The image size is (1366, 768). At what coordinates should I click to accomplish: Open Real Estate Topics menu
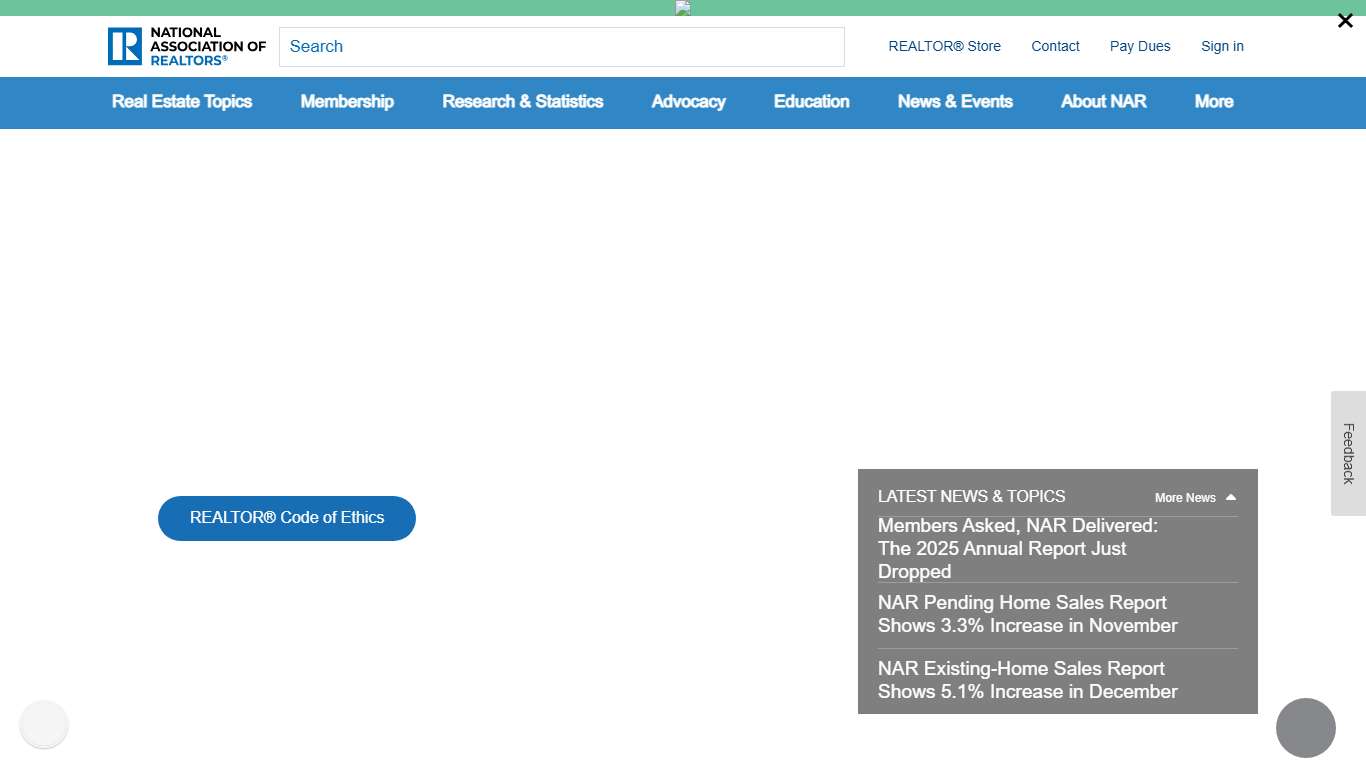point(182,102)
